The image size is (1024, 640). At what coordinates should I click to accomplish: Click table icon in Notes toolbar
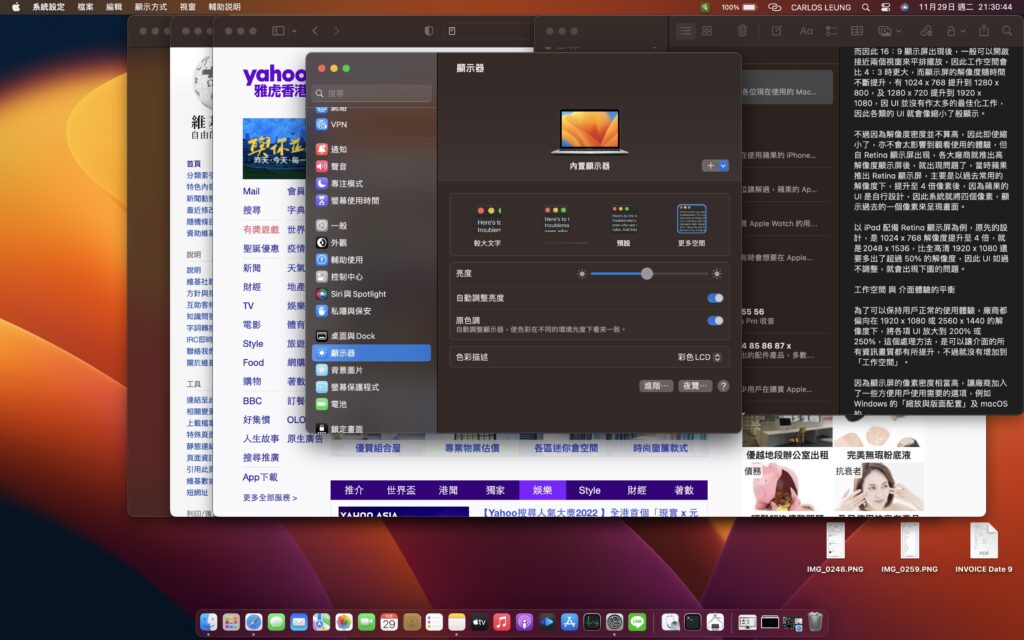pos(857,31)
